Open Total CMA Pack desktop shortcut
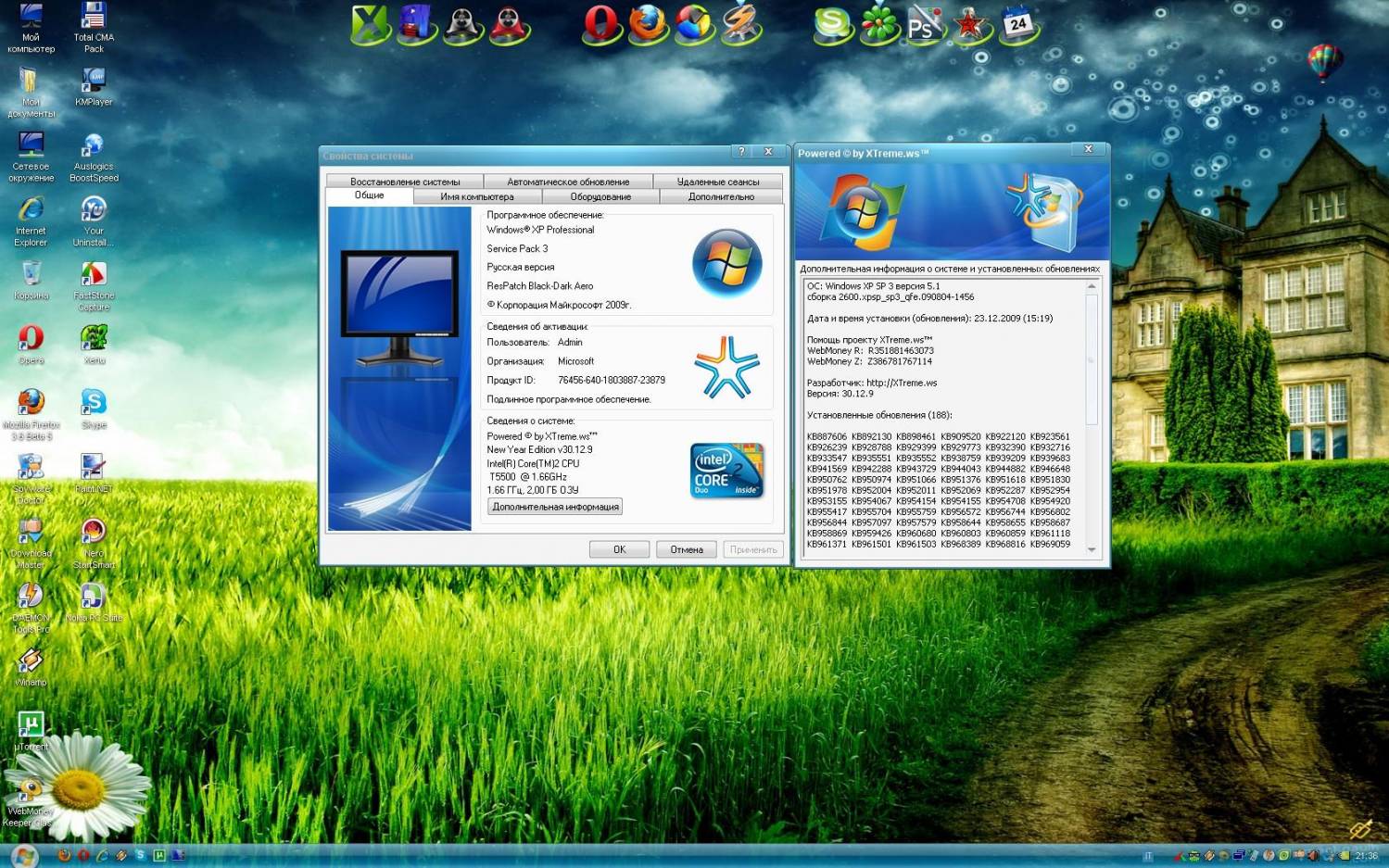This screenshot has height=868, width=1389. pyautogui.click(x=94, y=27)
